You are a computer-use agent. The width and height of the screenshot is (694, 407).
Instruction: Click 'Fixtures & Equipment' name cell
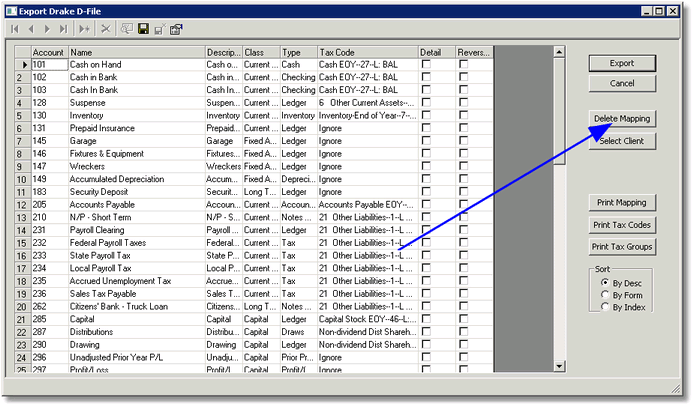(x=136, y=154)
